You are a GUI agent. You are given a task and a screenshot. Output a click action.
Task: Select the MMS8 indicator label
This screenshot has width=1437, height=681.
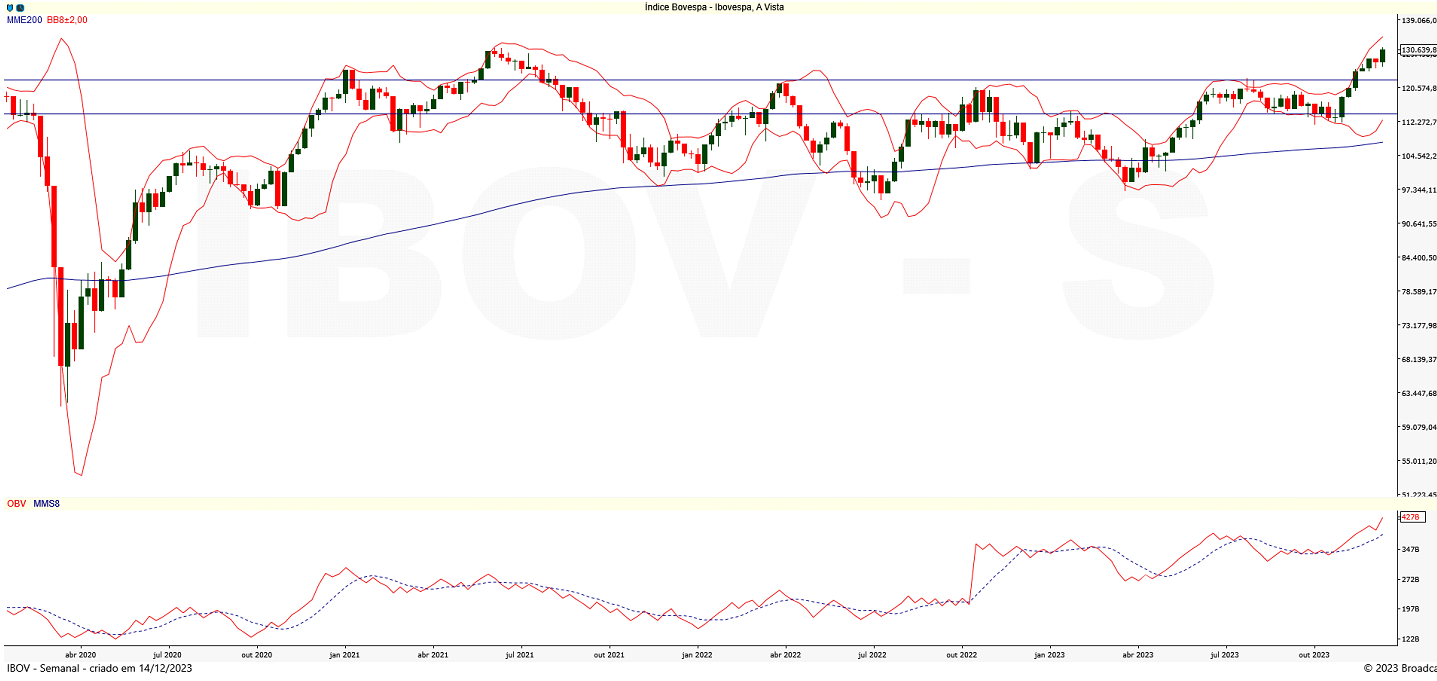(47, 504)
